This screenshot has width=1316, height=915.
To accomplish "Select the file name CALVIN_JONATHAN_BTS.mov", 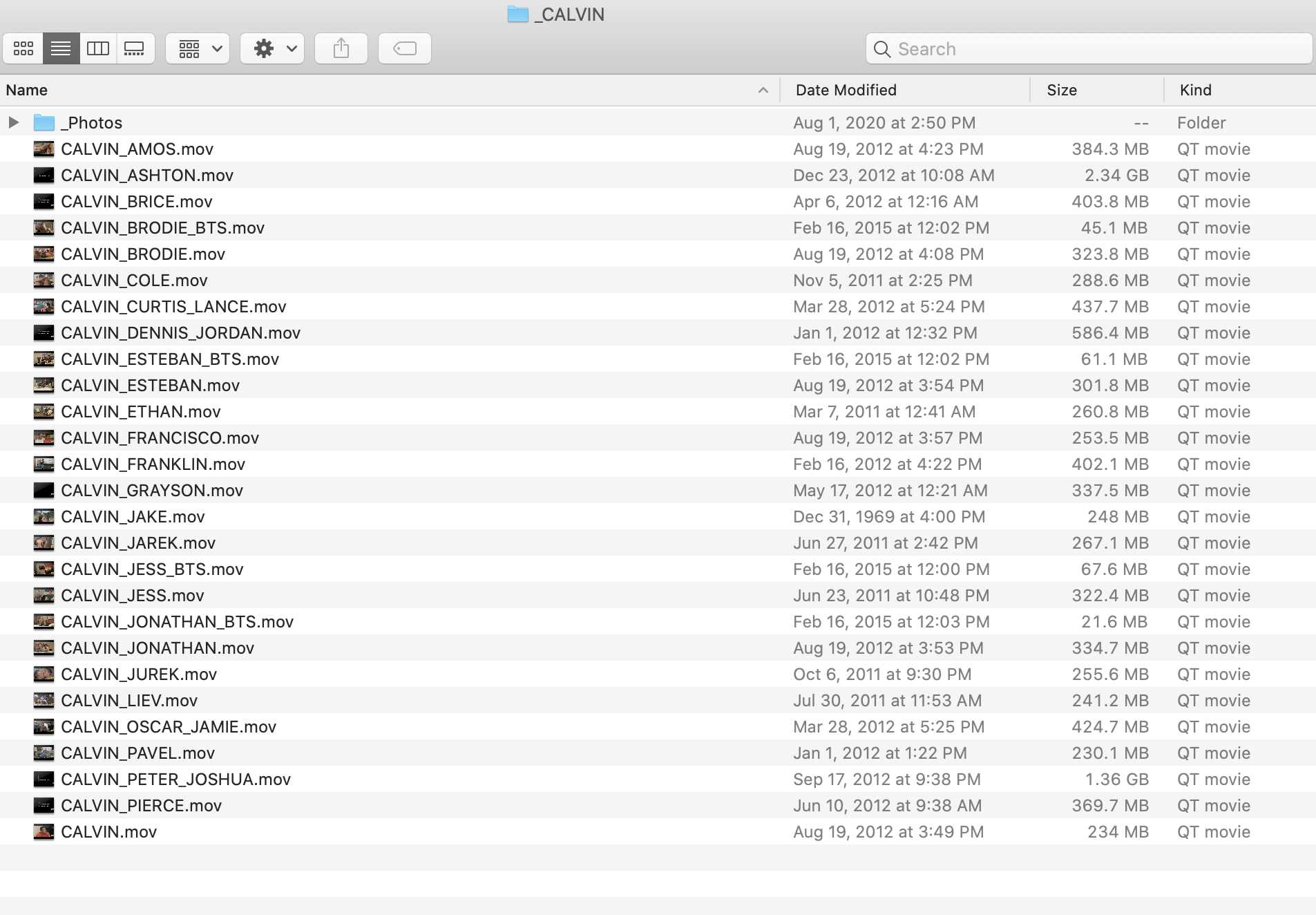I will coord(178,621).
